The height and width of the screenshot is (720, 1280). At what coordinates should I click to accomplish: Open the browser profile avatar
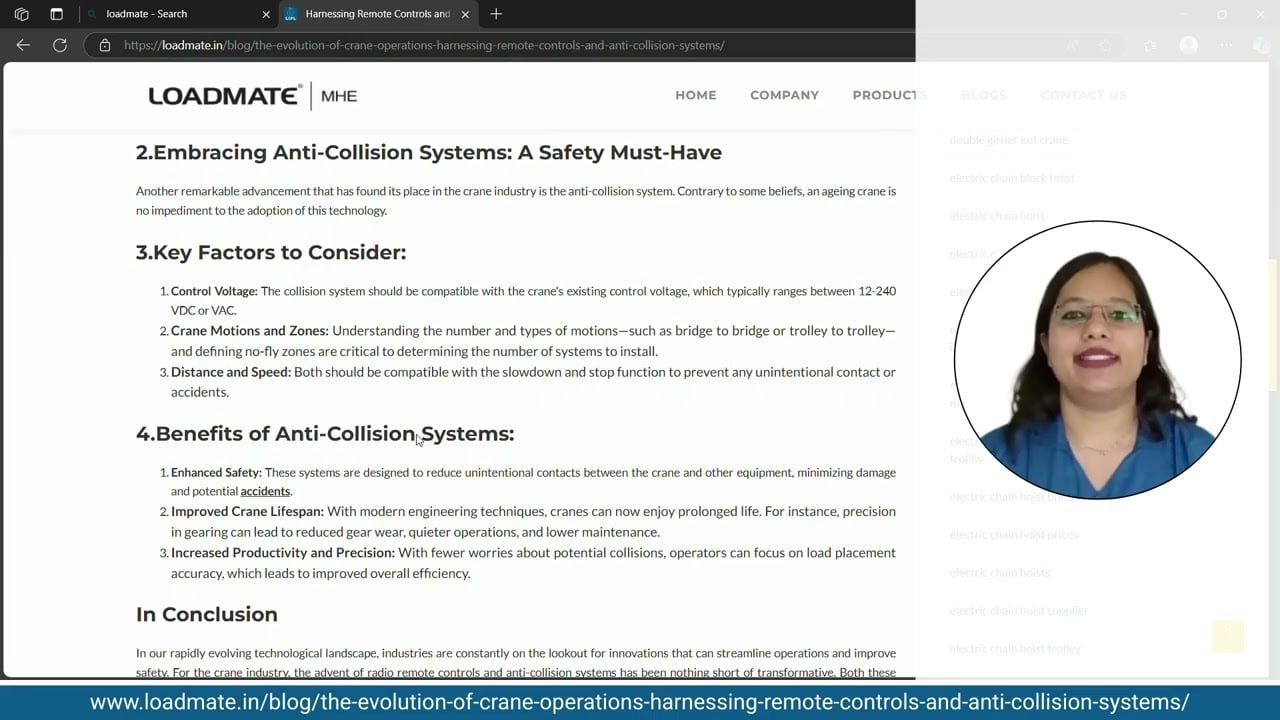1188,45
